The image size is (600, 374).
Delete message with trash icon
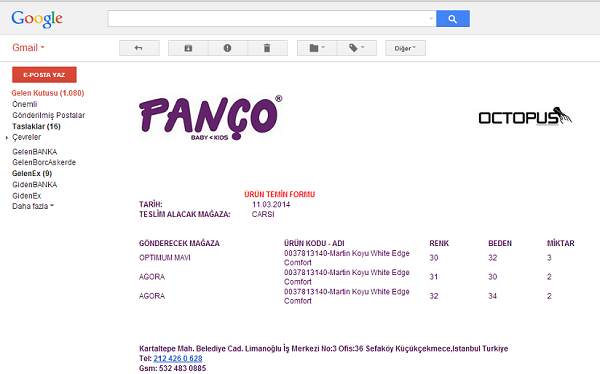coord(267,48)
